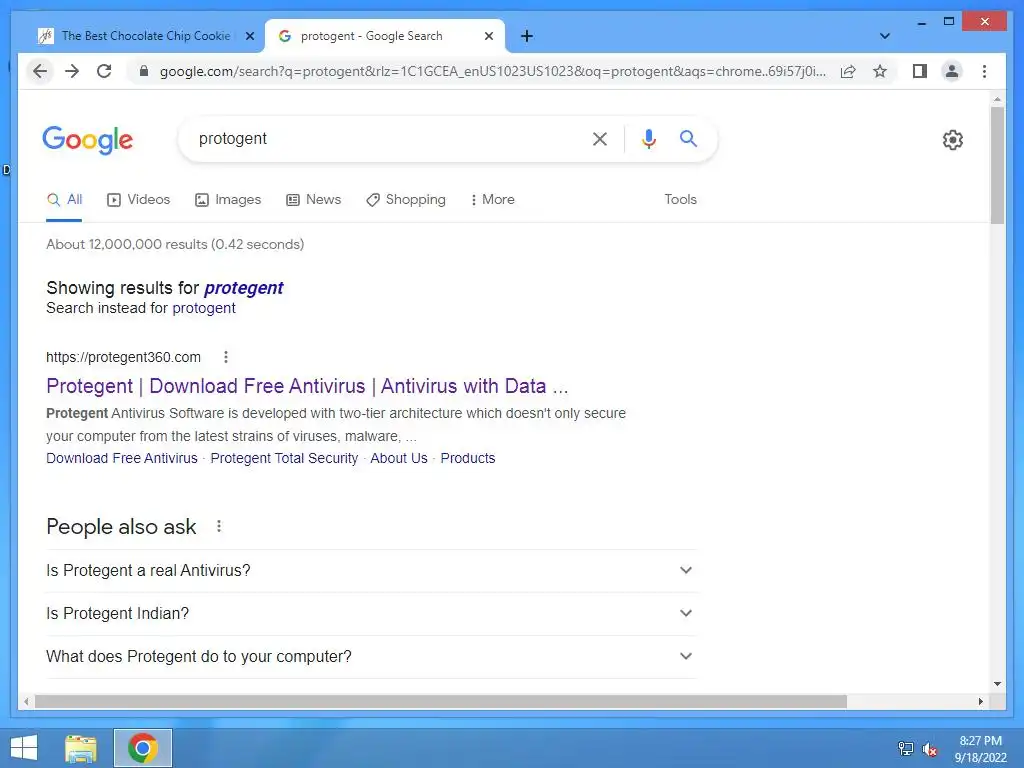Submit search with the magnifier icon
Screen dimensions: 1024x768
point(688,138)
